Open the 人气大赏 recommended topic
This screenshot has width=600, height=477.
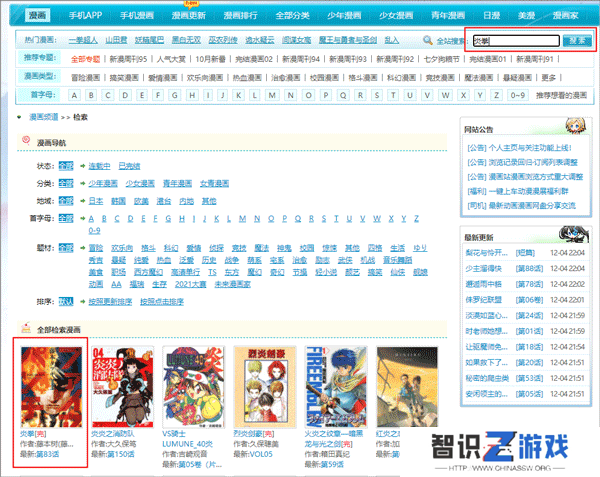click(171, 59)
